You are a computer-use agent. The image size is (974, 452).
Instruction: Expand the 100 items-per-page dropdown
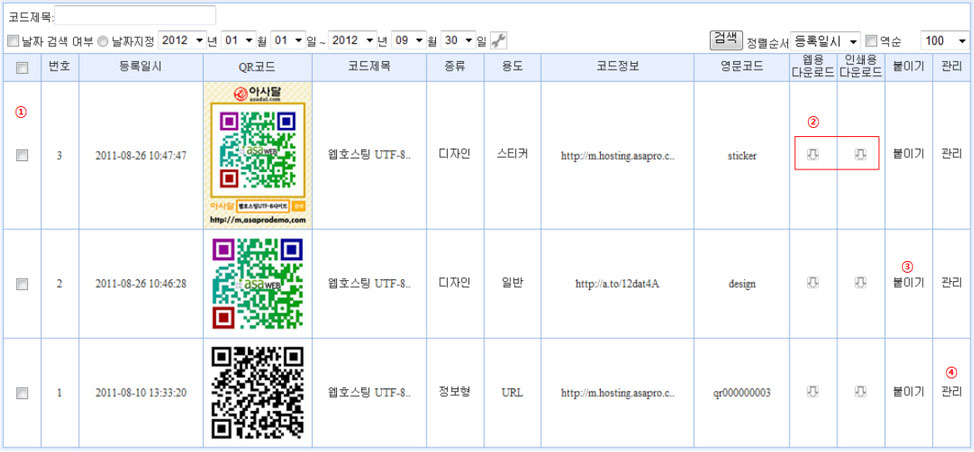pyautogui.click(x=944, y=41)
